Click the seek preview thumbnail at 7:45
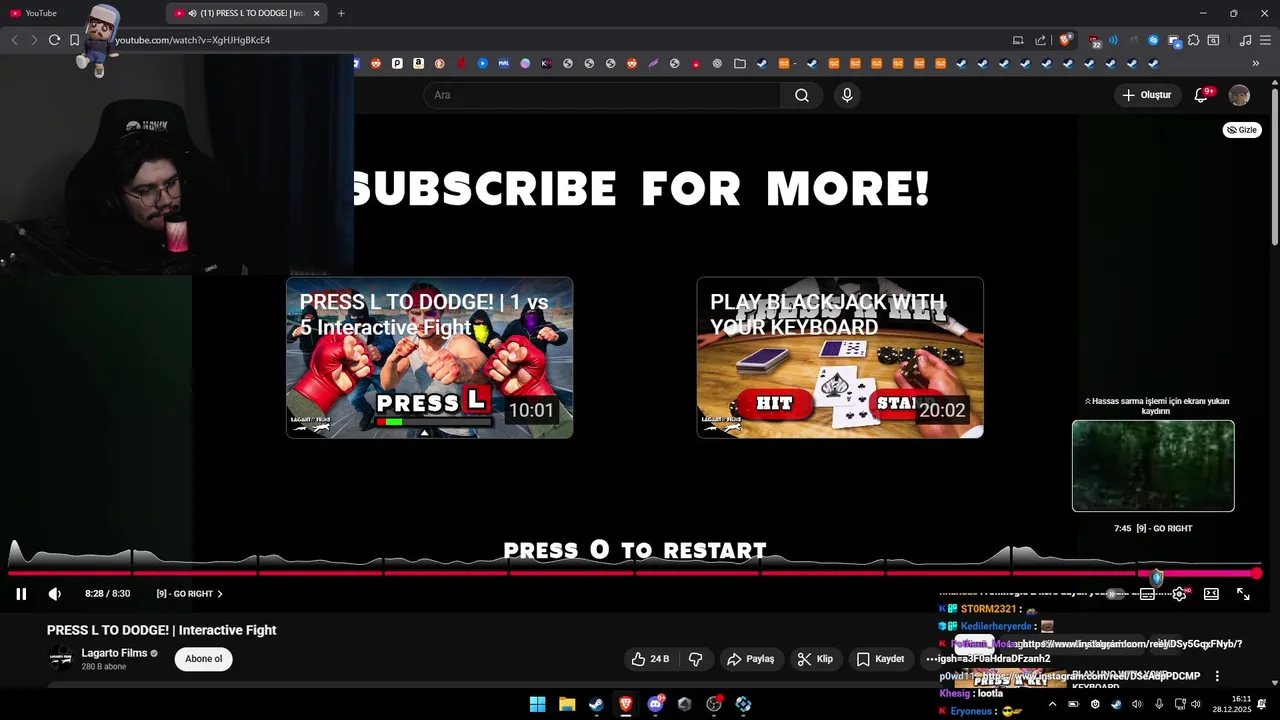Viewport: 1280px width, 720px height. (1153, 466)
